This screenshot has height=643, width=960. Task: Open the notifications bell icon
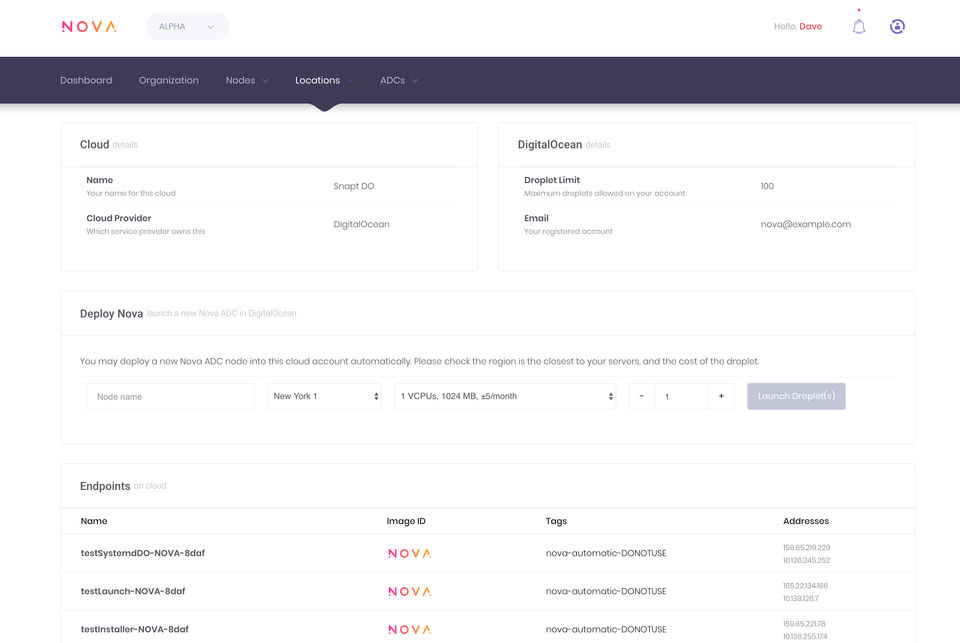click(x=859, y=26)
